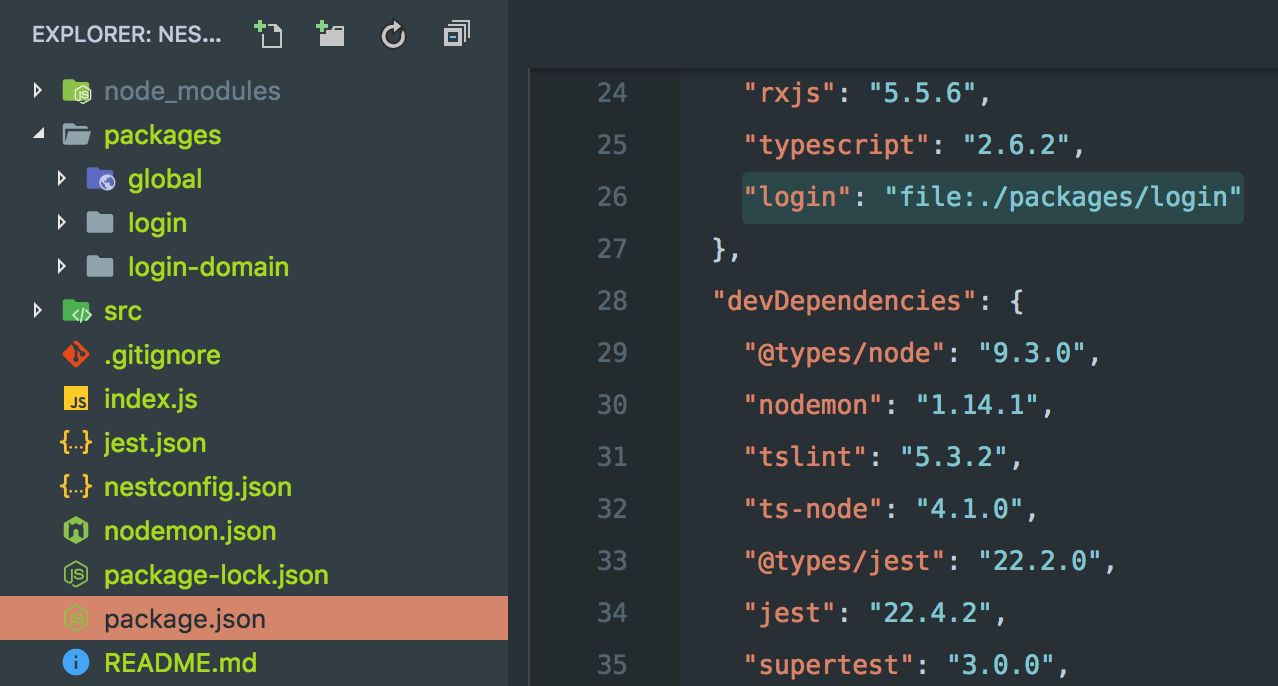Click the "typescript" key in editor
The height and width of the screenshot is (686, 1278).
(837, 145)
